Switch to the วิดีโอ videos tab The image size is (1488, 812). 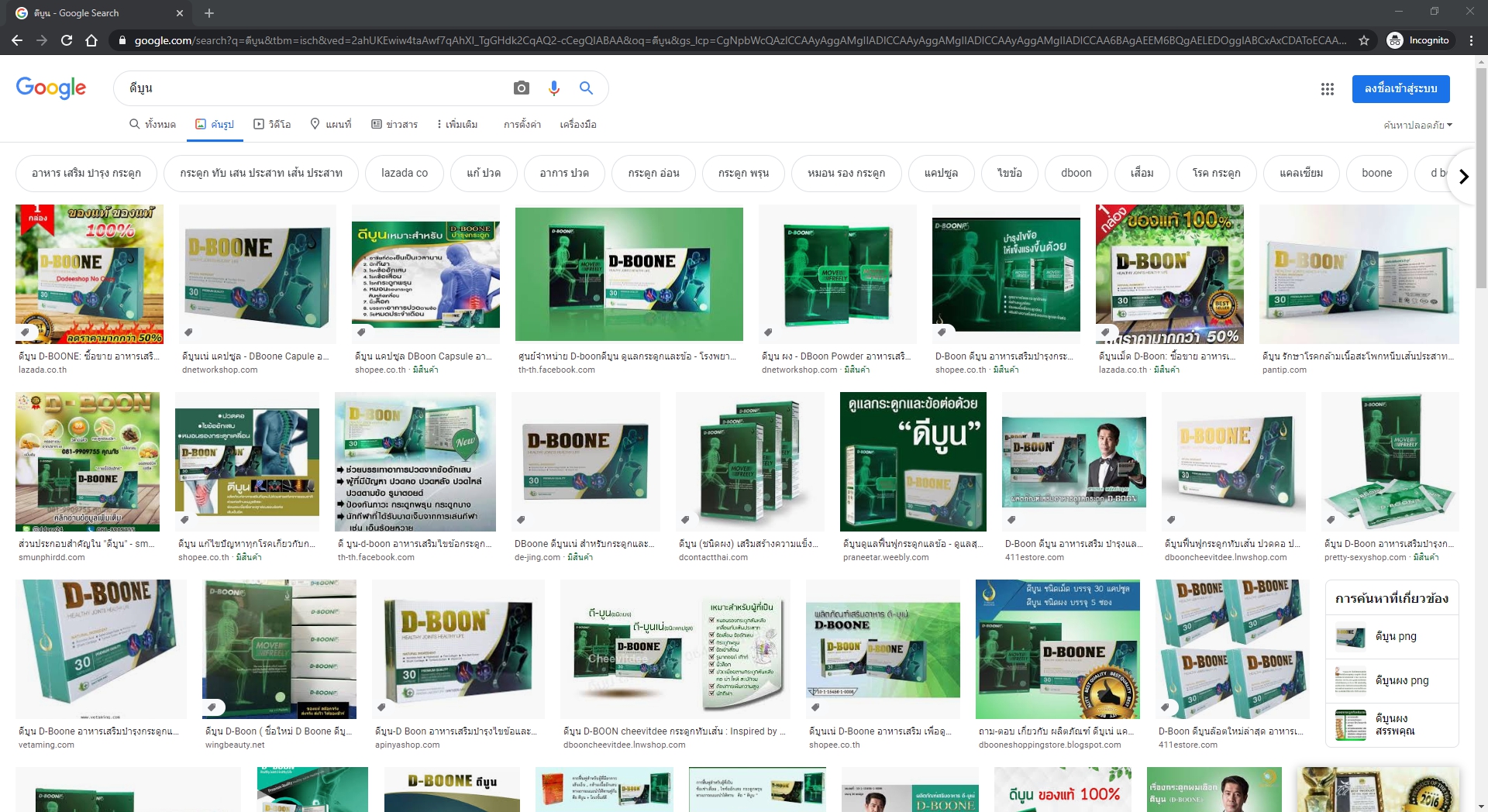pyautogui.click(x=272, y=124)
